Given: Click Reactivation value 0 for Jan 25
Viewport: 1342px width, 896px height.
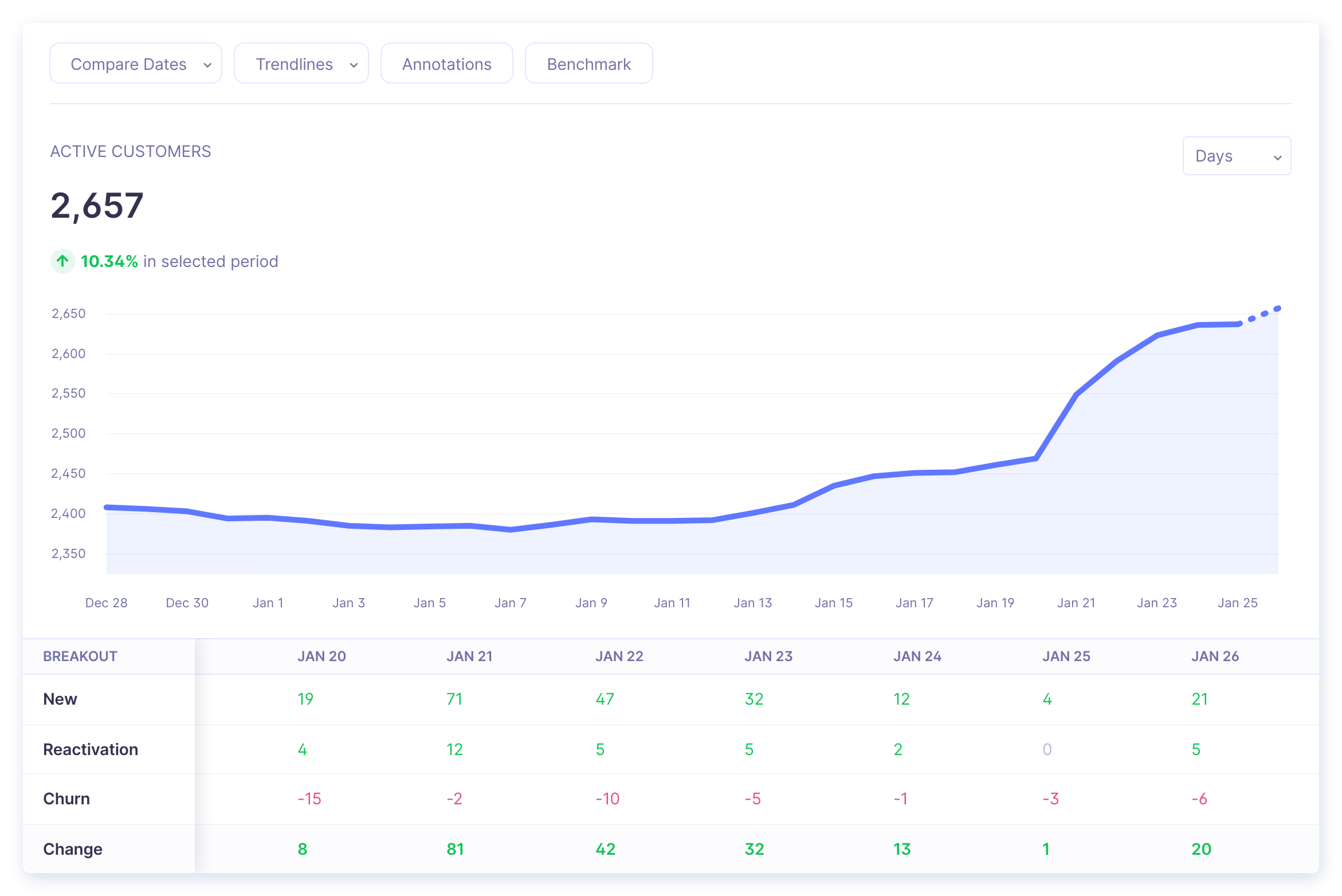Looking at the screenshot, I should tap(1047, 749).
